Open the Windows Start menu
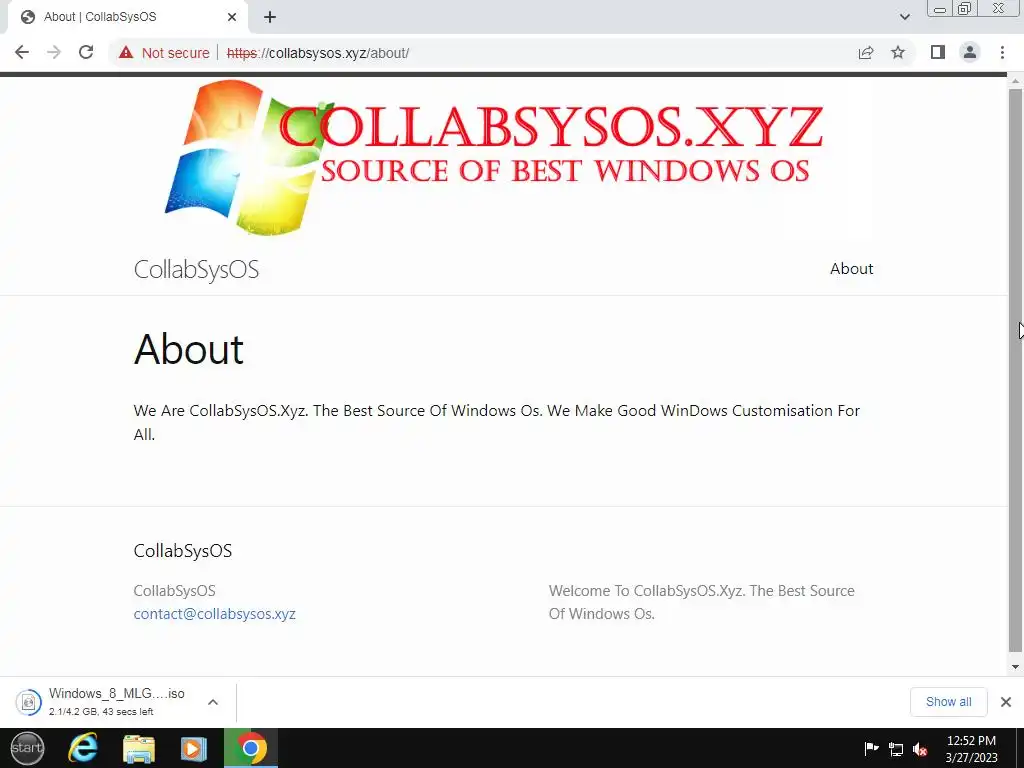 click(x=27, y=748)
